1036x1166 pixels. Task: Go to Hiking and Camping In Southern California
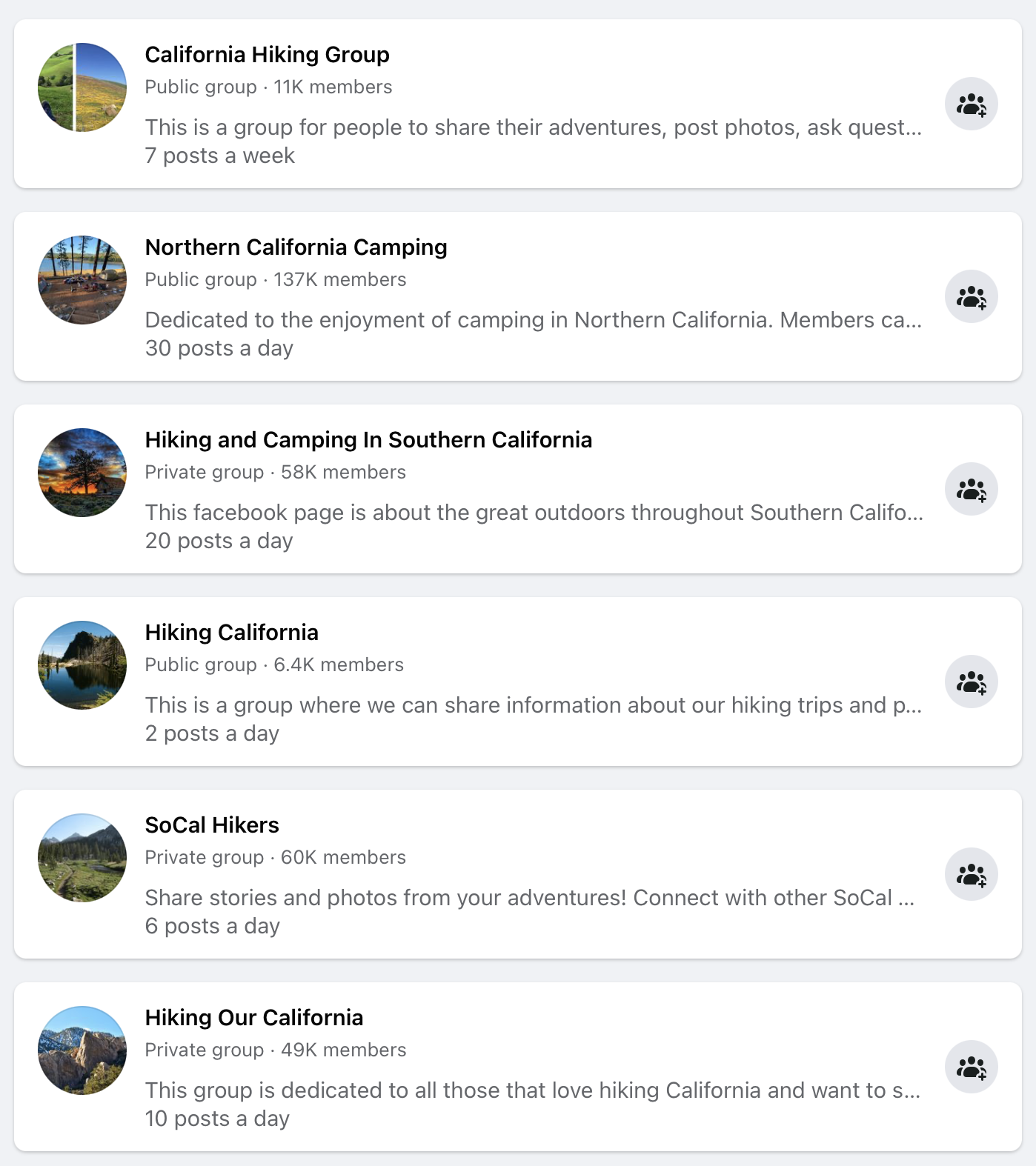(368, 440)
